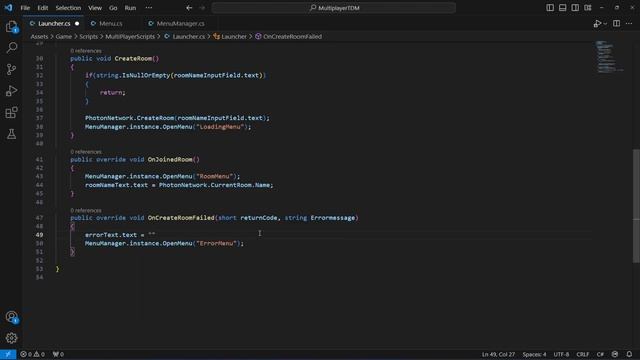Click references lens above OnCreateRoomFailed

click(86, 211)
